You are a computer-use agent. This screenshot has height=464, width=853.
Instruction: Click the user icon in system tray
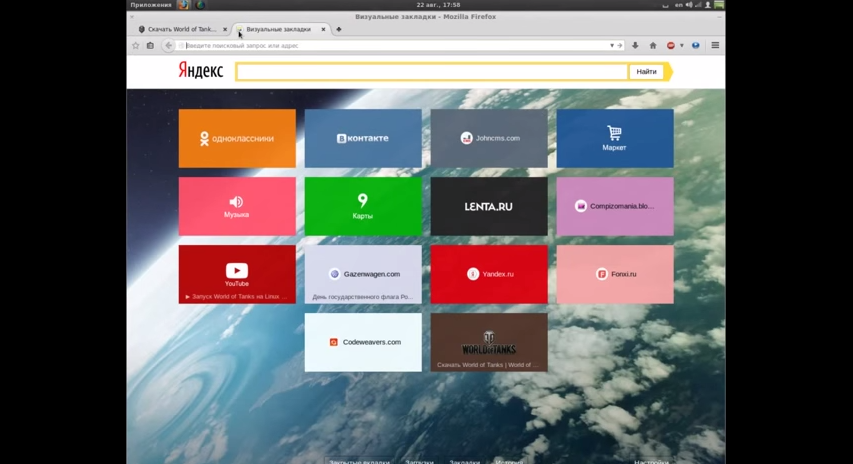click(x=708, y=5)
